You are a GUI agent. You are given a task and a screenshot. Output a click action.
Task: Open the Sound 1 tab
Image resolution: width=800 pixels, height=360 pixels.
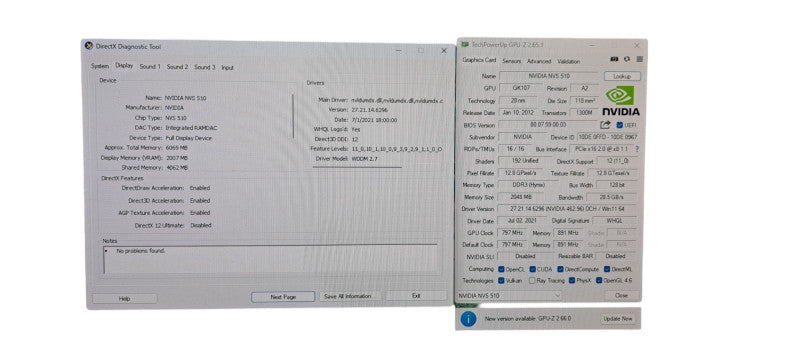150,67
